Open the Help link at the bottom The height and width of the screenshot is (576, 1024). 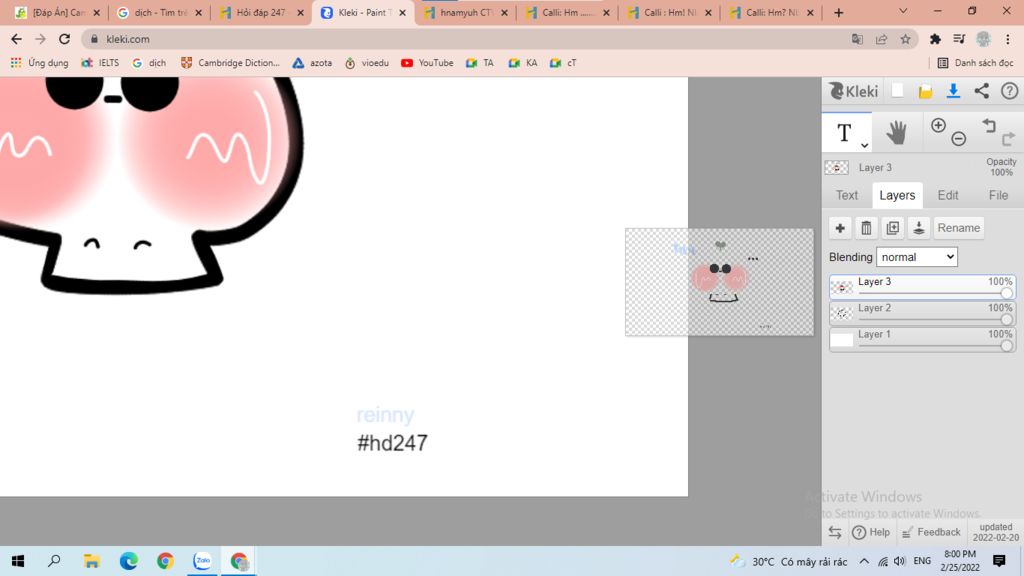click(x=871, y=532)
